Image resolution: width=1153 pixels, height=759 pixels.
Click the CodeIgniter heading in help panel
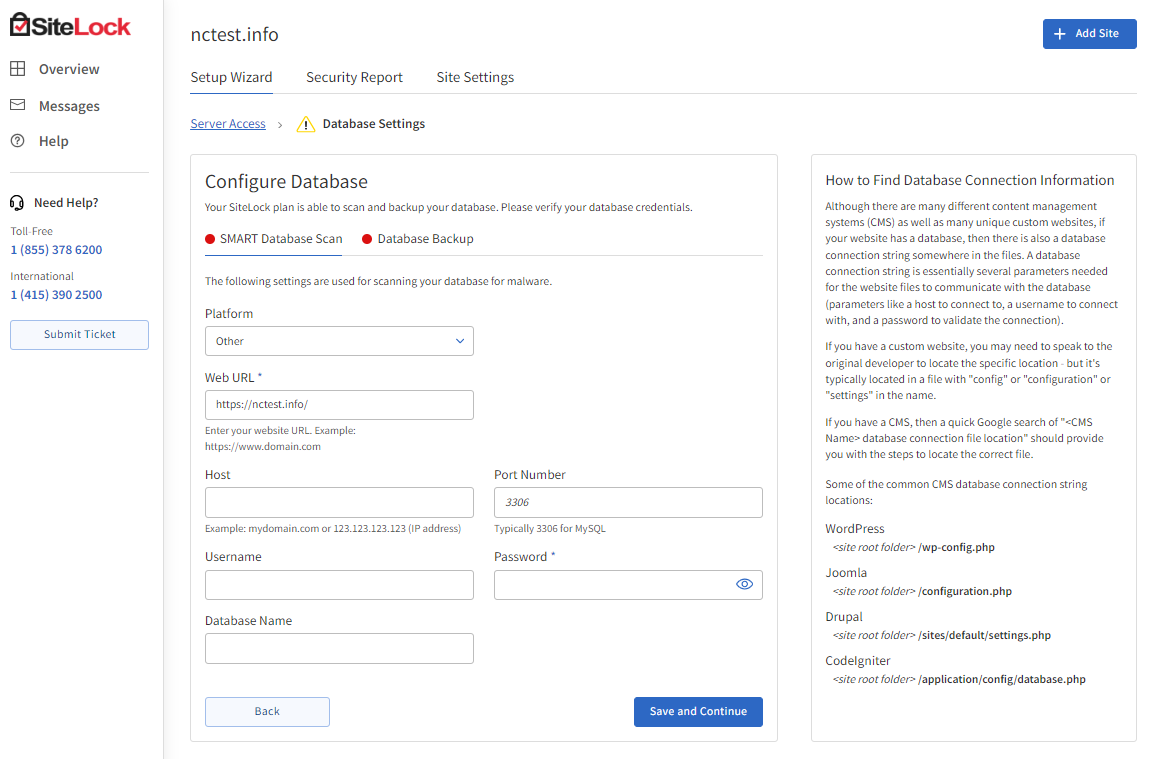[x=857, y=661]
